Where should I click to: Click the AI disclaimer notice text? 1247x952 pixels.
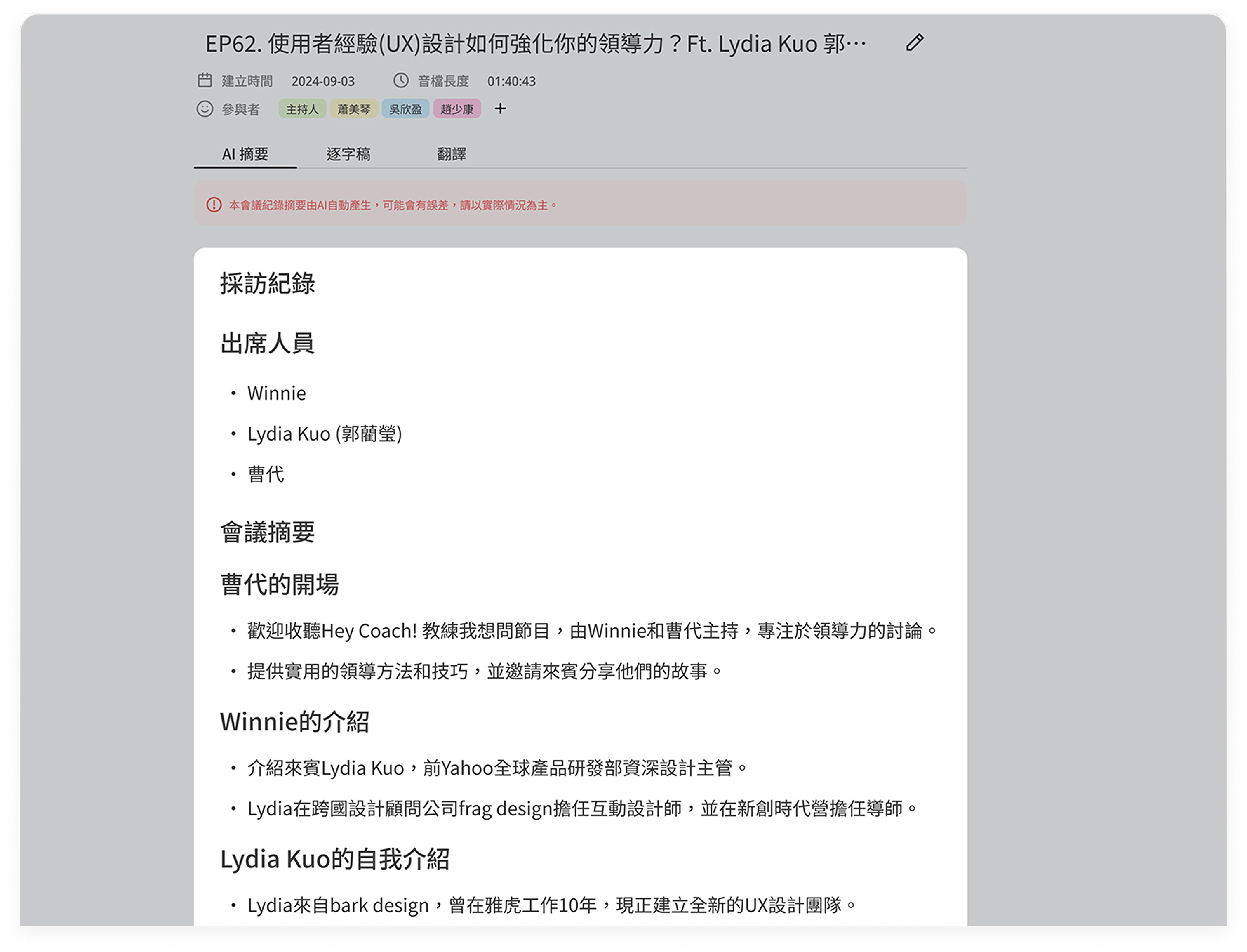click(393, 205)
